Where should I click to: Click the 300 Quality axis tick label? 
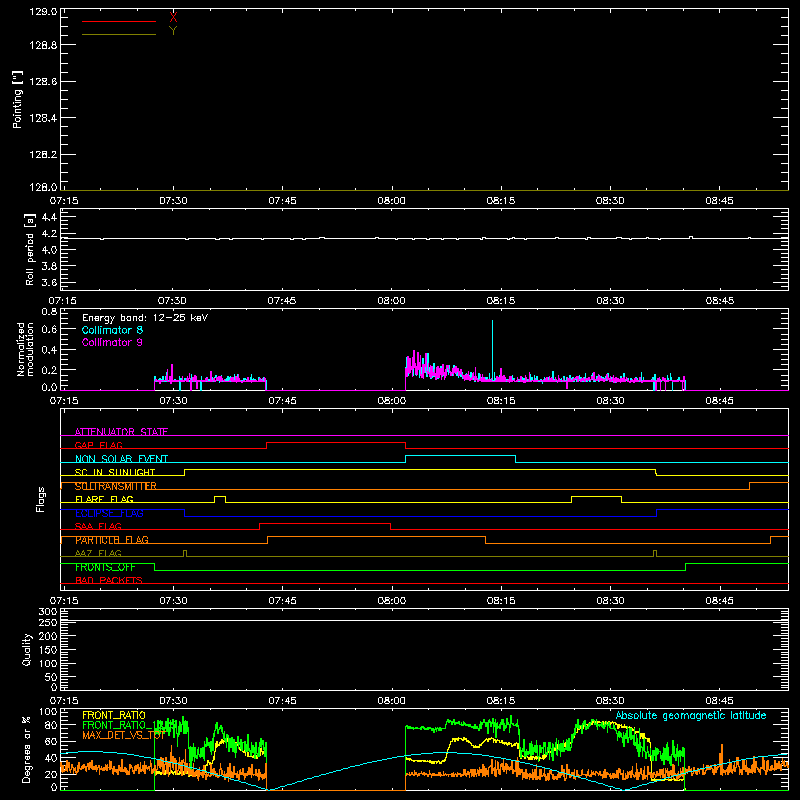48,611
